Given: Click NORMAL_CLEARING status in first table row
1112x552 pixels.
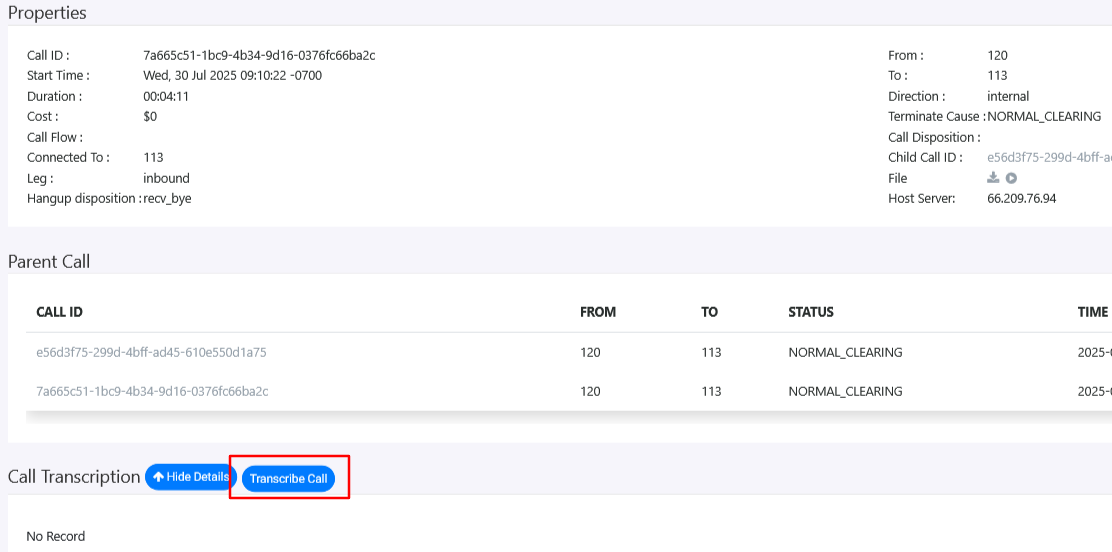Looking at the screenshot, I should (845, 352).
